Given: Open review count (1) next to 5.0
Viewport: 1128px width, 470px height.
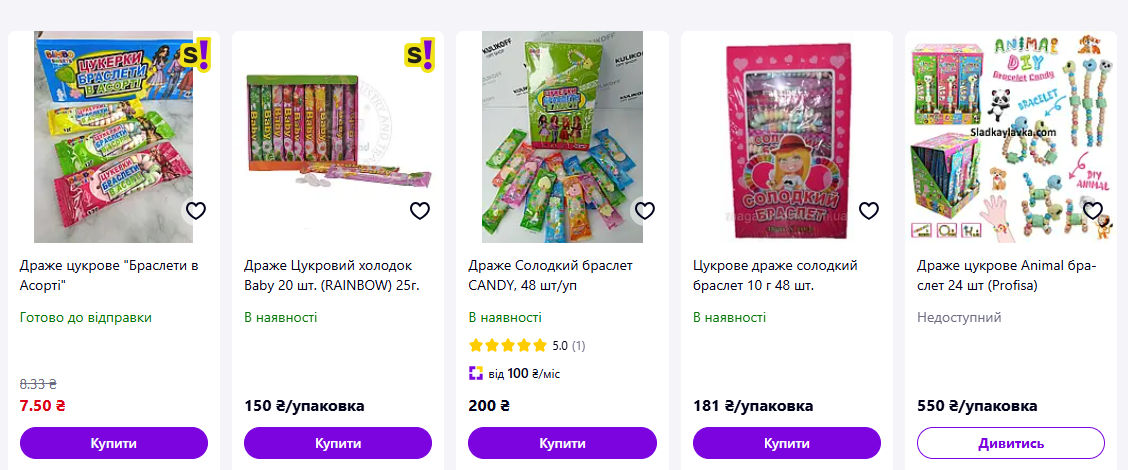Looking at the screenshot, I should click(578, 346).
